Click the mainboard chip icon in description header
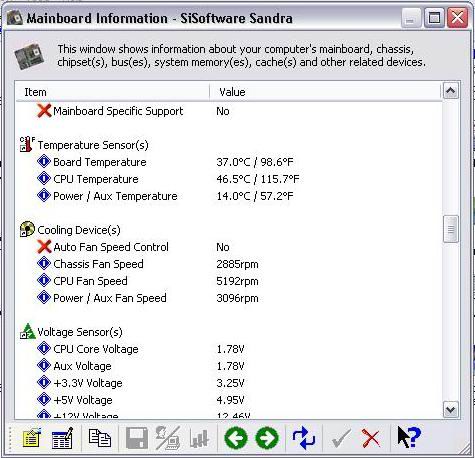This screenshot has height=458, width=475. tap(30, 56)
